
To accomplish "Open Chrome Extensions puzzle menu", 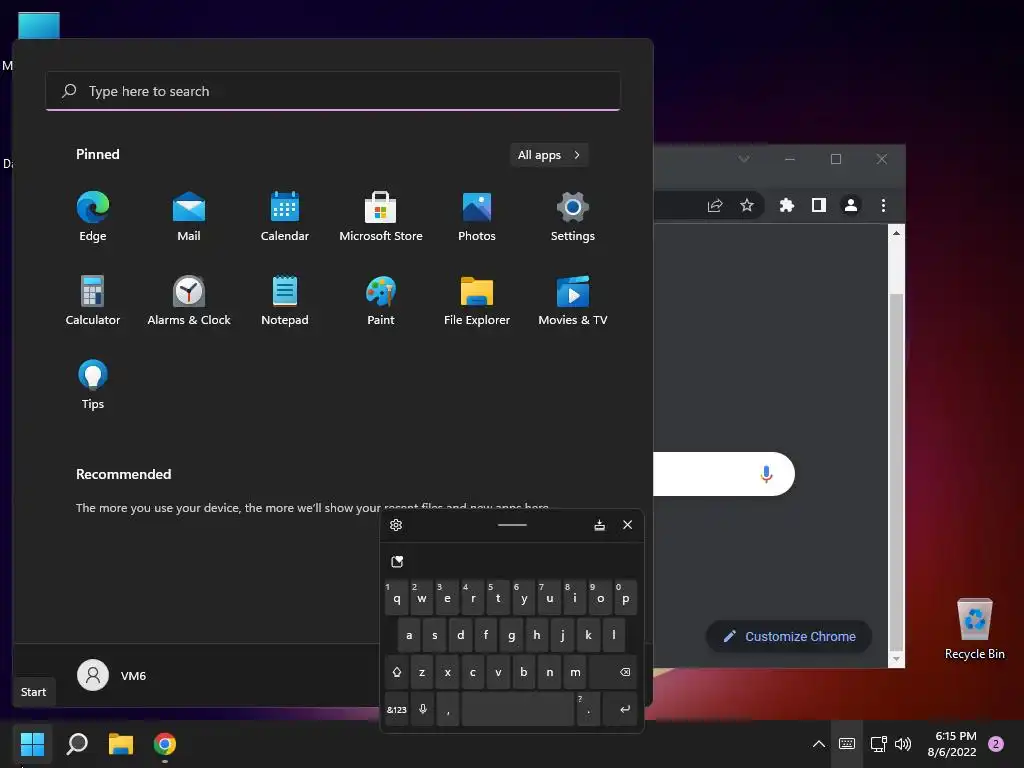I will 787,206.
